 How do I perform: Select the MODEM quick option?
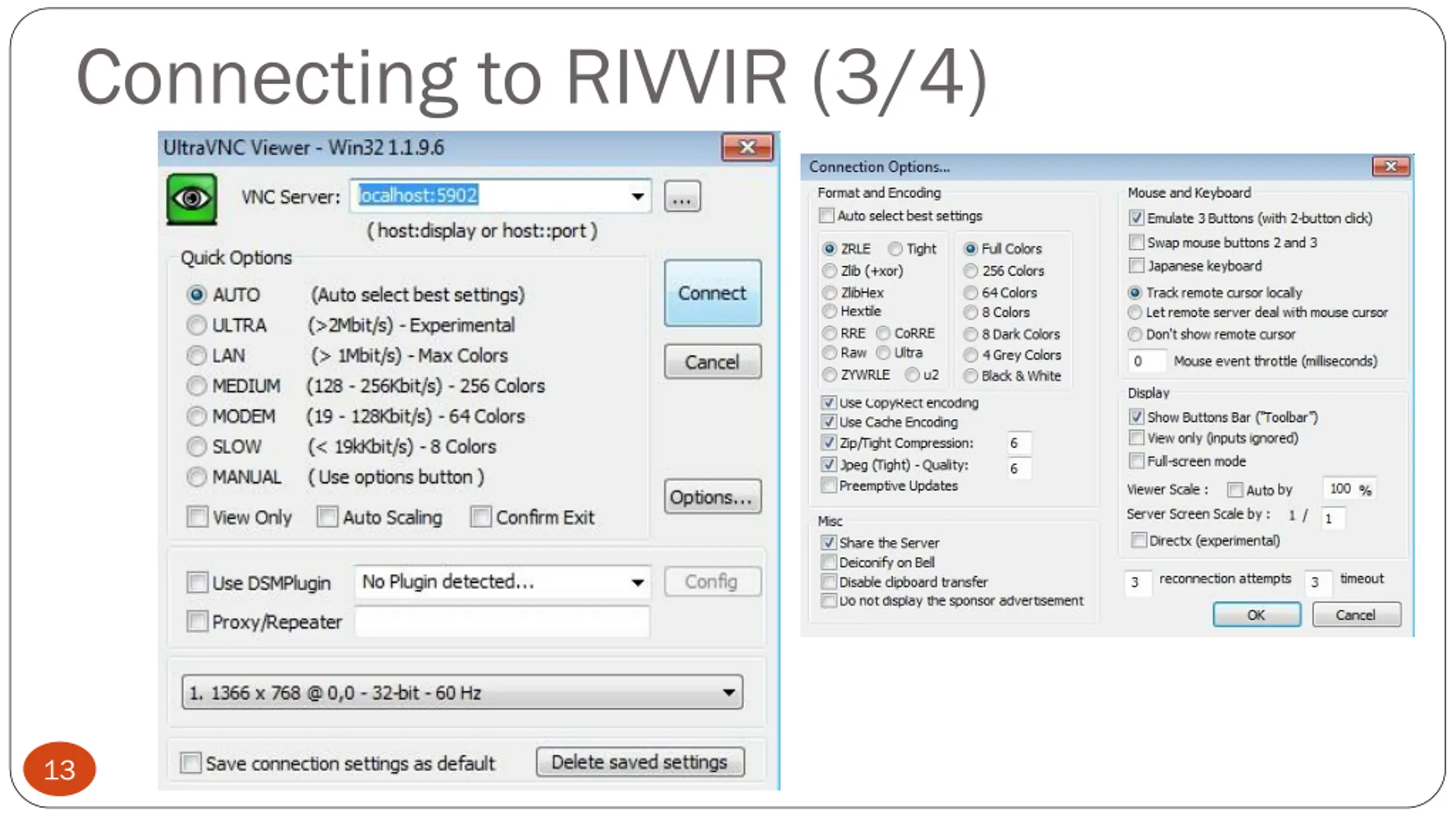point(196,416)
